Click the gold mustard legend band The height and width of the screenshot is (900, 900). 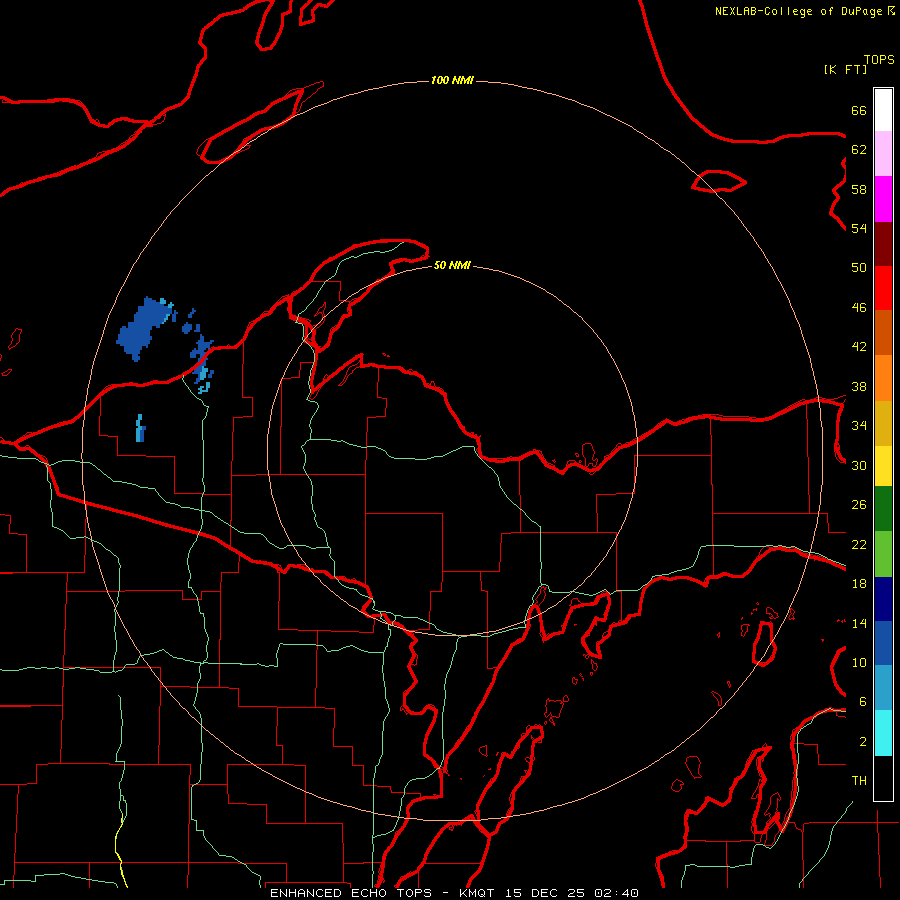[883, 424]
